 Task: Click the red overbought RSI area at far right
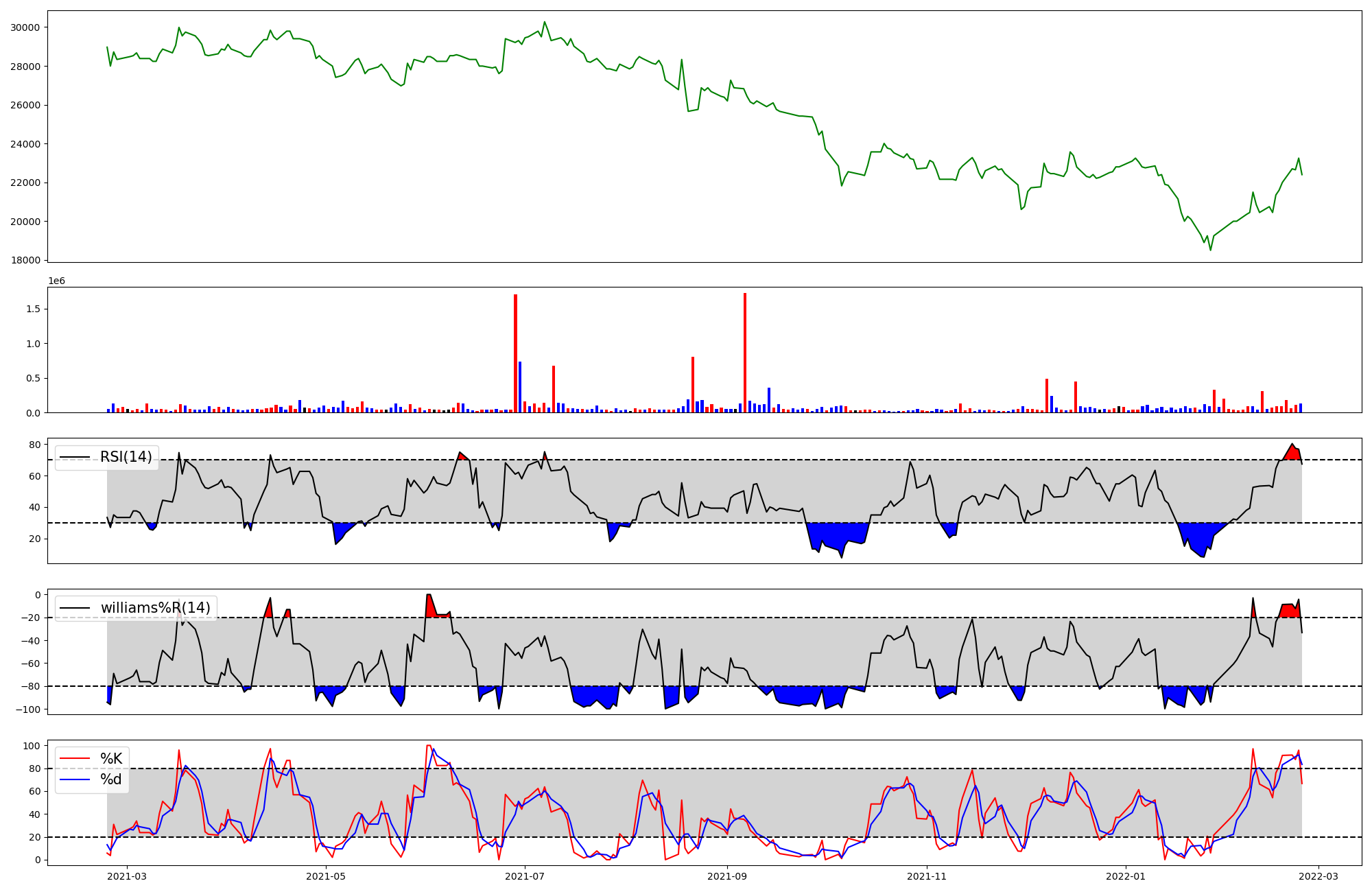click(x=1292, y=453)
